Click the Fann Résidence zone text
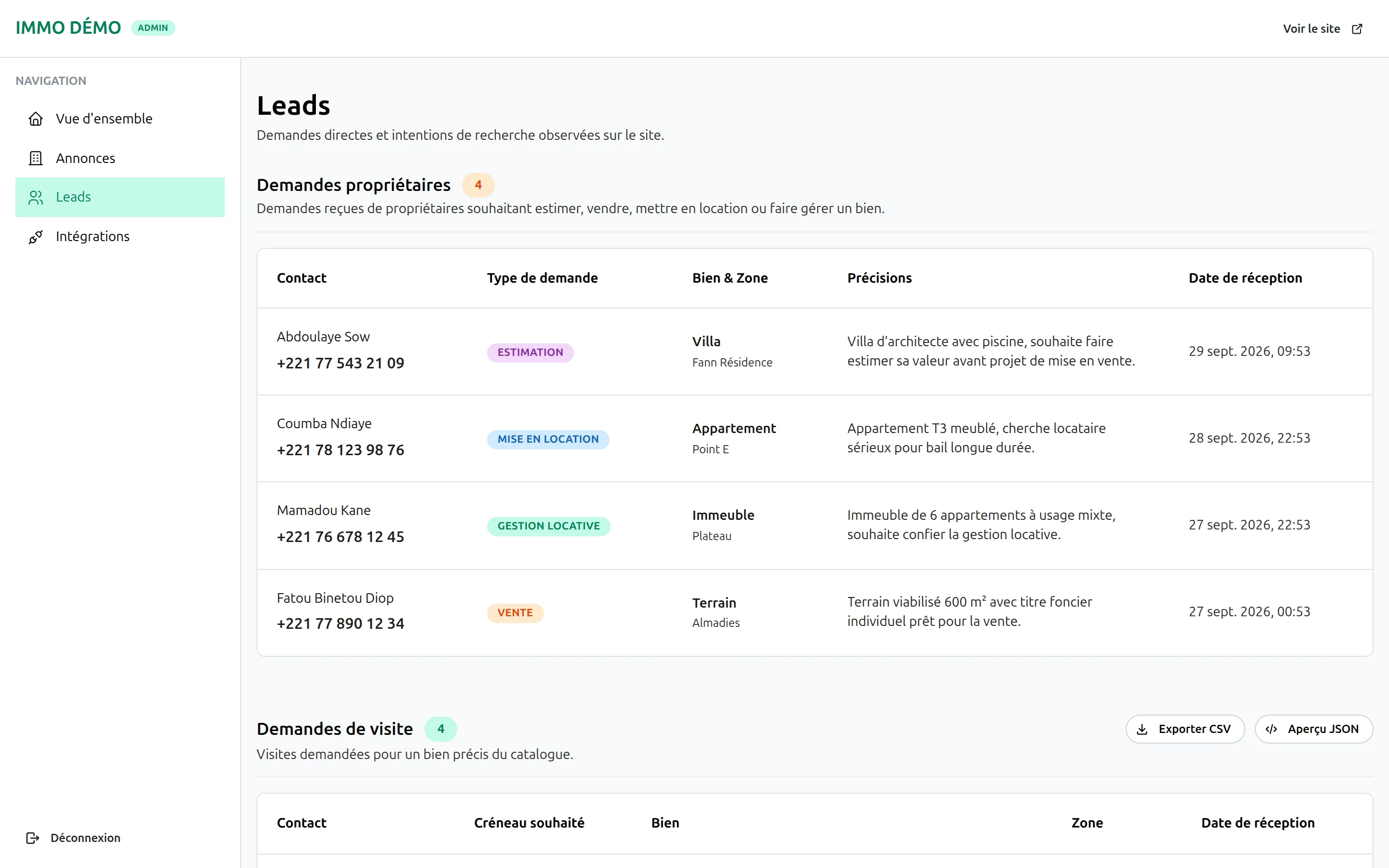The width and height of the screenshot is (1389, 868). [x=733, y=363]
